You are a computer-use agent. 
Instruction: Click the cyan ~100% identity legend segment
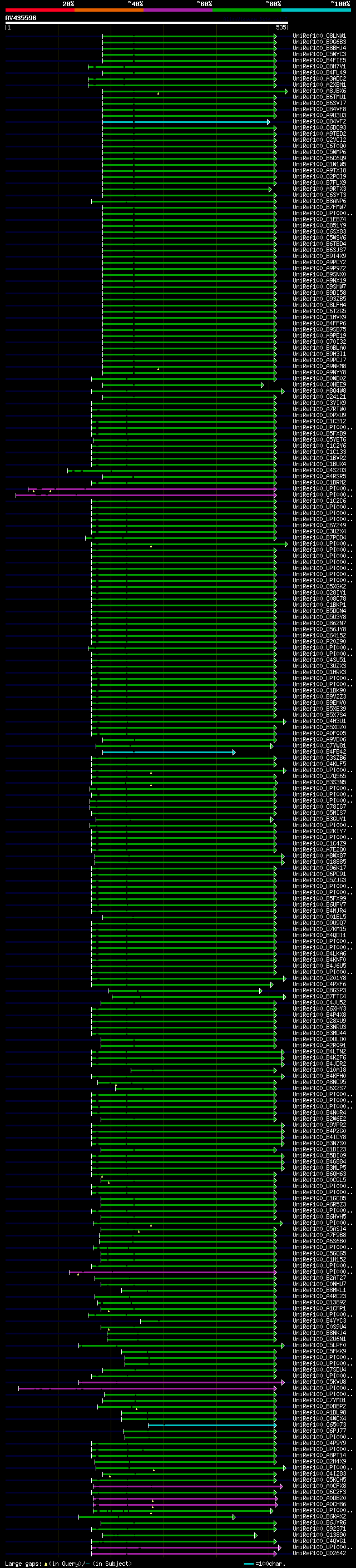click(x=316, y=10)
